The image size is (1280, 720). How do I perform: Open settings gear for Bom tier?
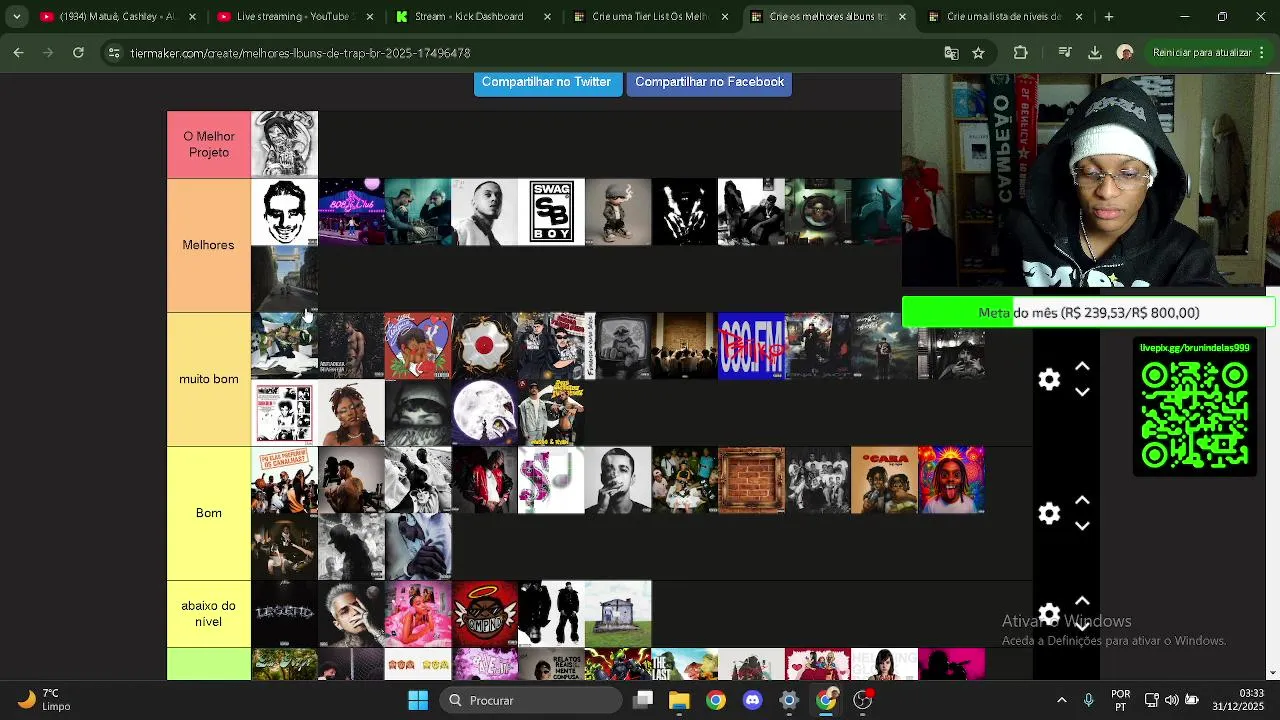pos(1049,513)
